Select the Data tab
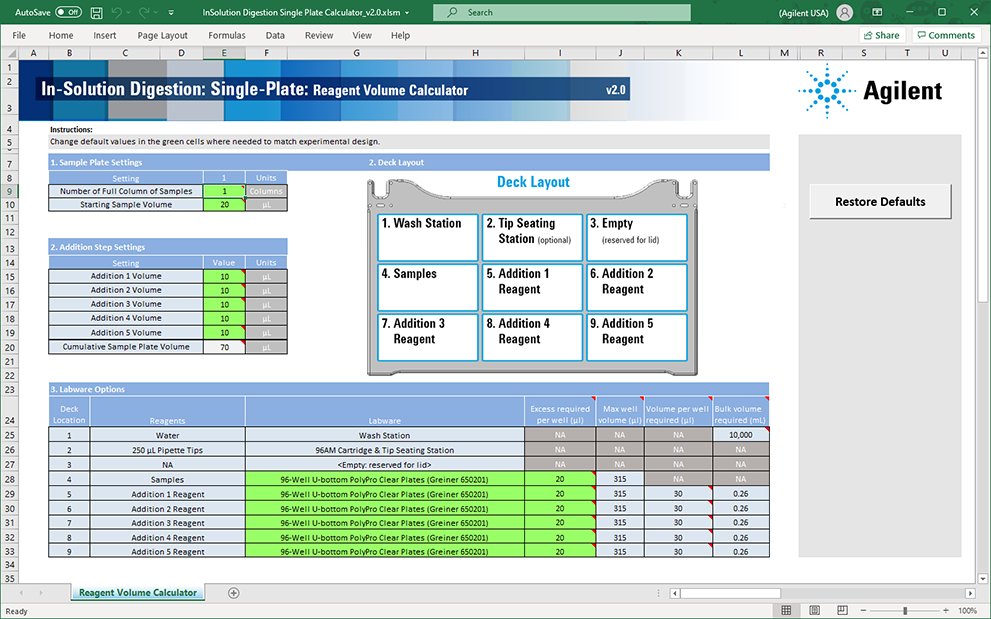The height and width of the screenshot is (619, 991). coord(275,35)
